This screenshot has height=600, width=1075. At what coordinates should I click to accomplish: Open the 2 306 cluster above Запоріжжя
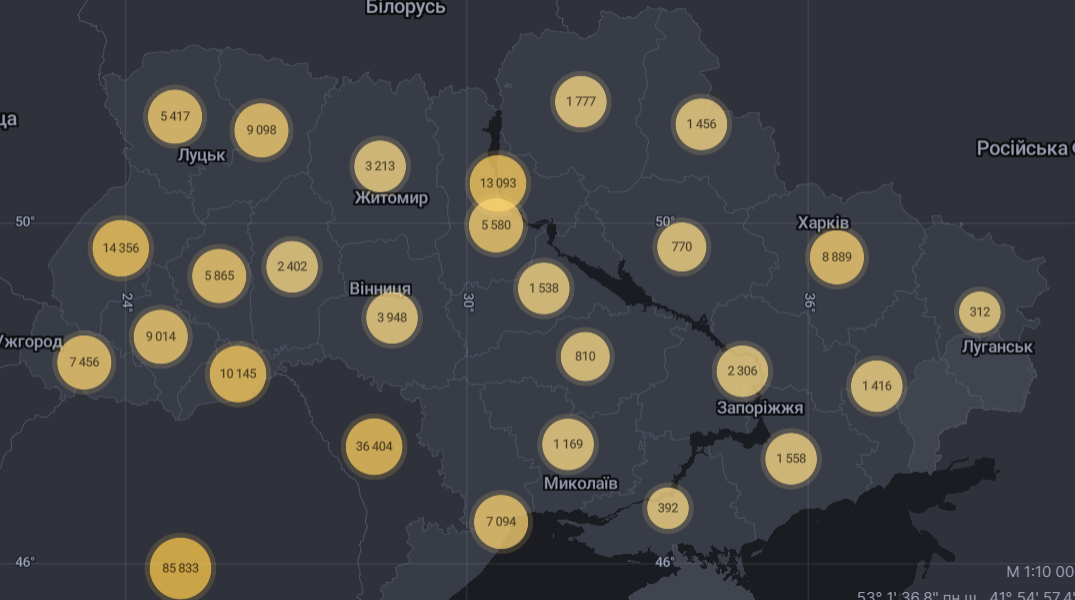pos(742,370)
